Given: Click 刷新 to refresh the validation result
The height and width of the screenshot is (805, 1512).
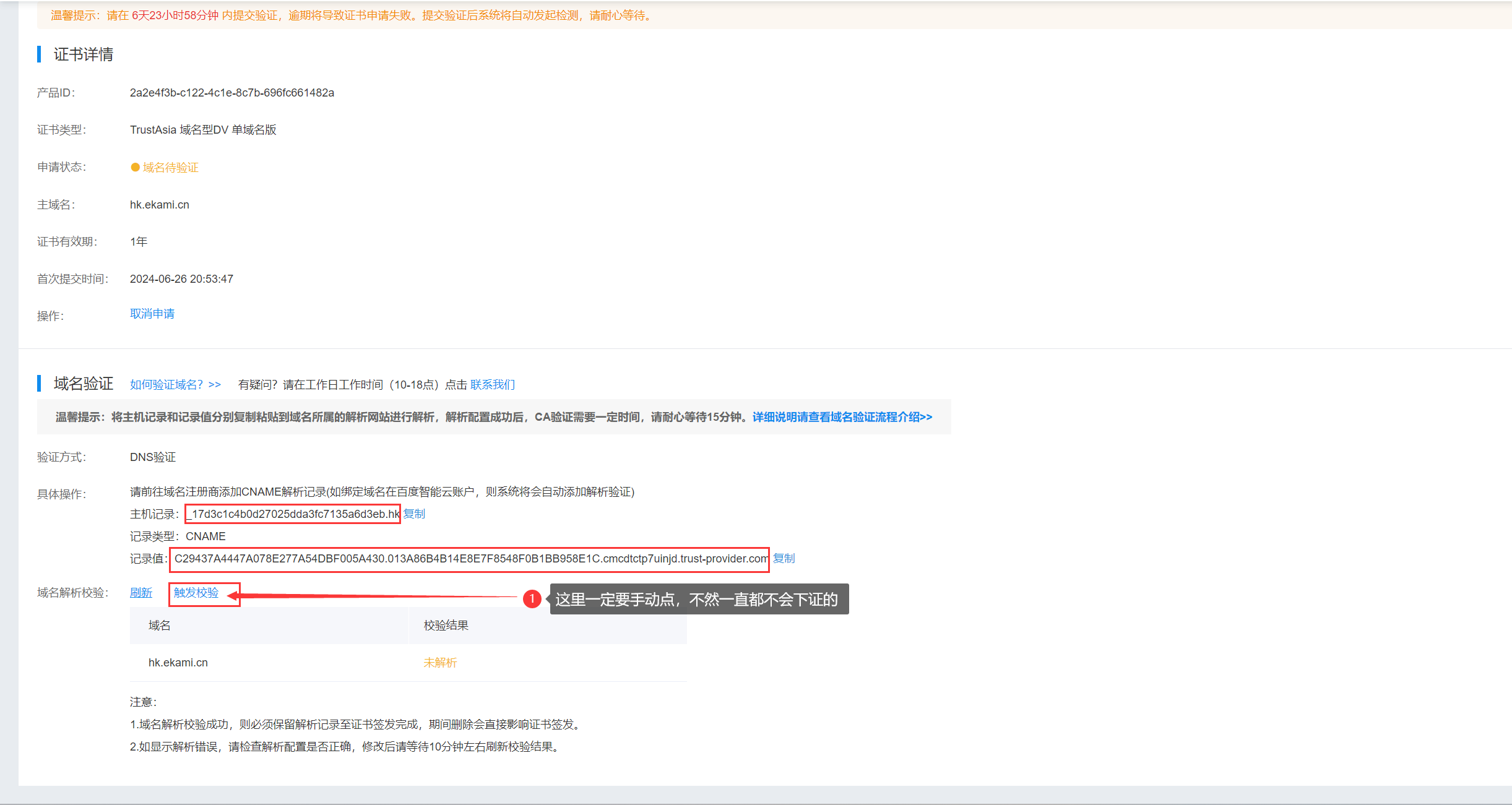Looking at the screenshot, I should click(141, 593).
